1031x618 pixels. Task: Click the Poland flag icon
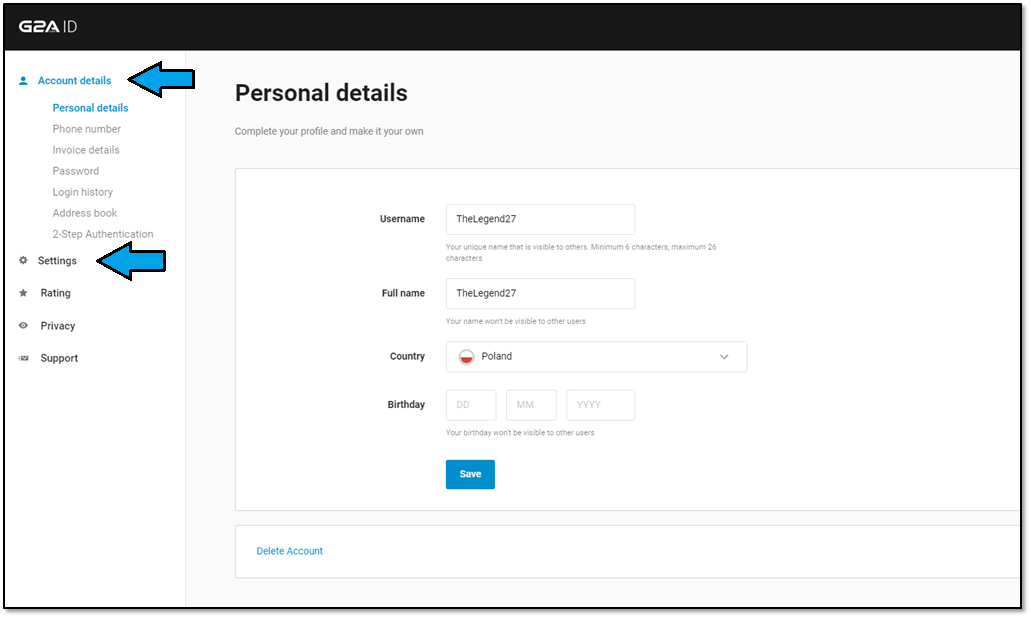(x=466, y=356)
